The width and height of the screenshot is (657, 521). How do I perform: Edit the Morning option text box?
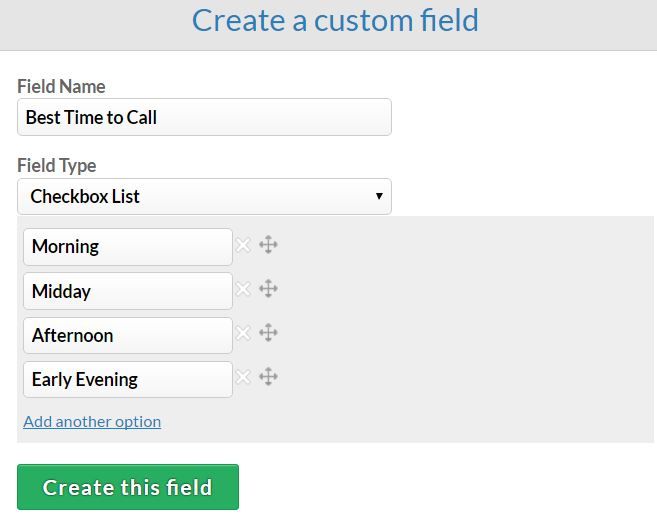coord(128,247)
